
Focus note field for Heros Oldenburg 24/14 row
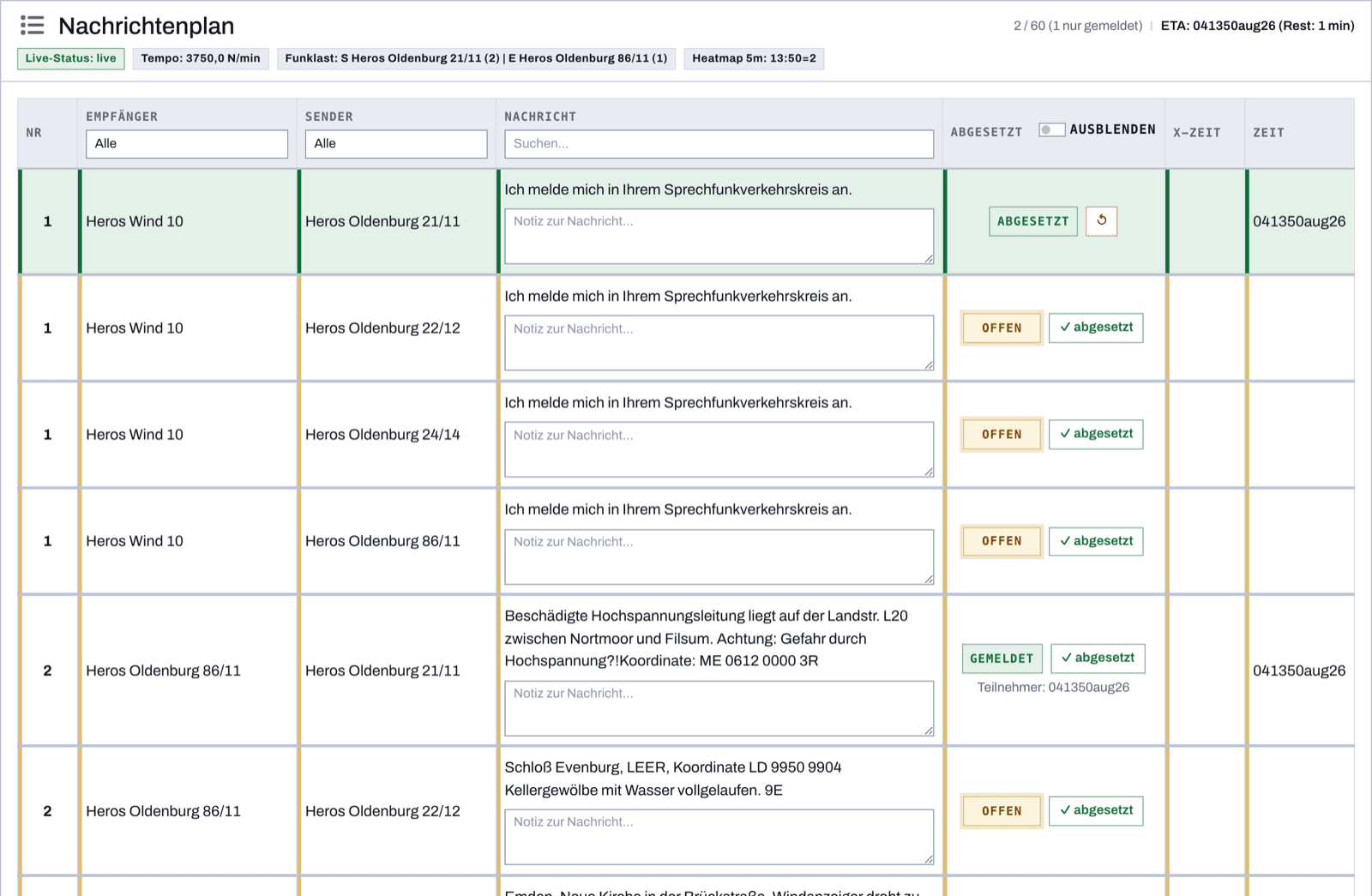[719, 449]
